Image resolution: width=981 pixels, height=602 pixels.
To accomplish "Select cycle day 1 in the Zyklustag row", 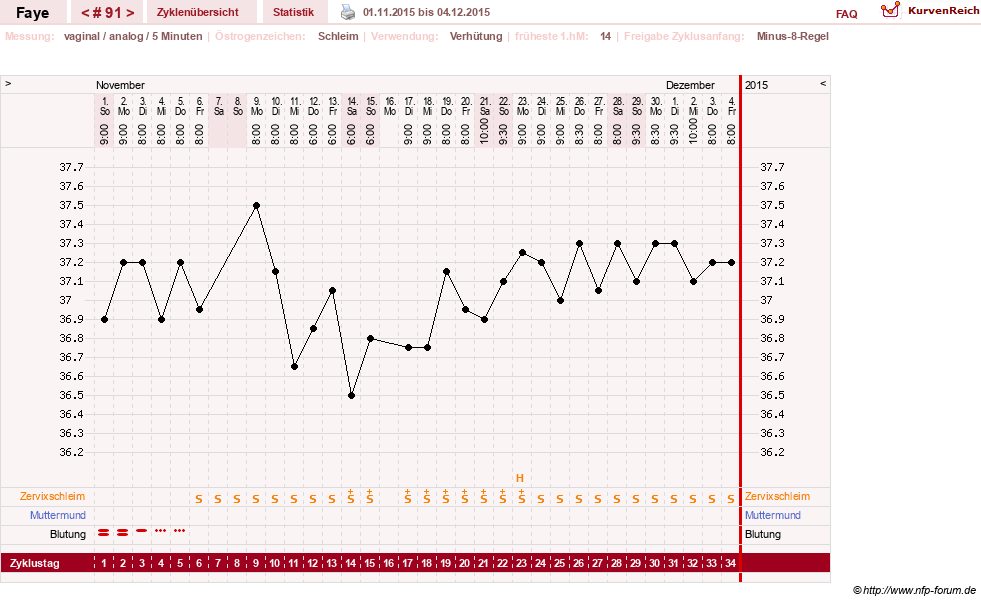I will coord(104,563).
